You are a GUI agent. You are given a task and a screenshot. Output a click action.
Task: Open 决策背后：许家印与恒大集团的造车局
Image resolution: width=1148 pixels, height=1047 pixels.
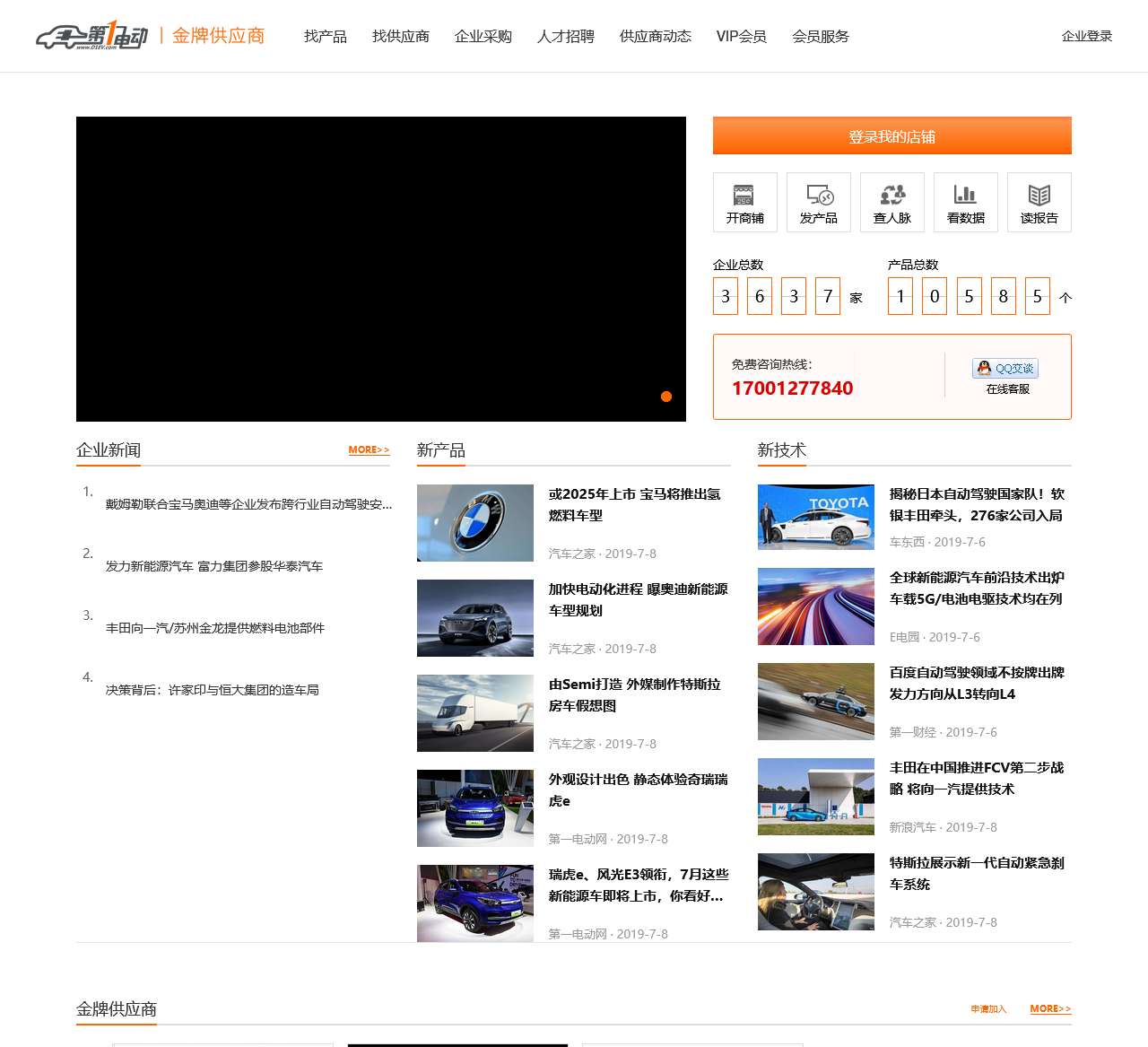[213, 690]
